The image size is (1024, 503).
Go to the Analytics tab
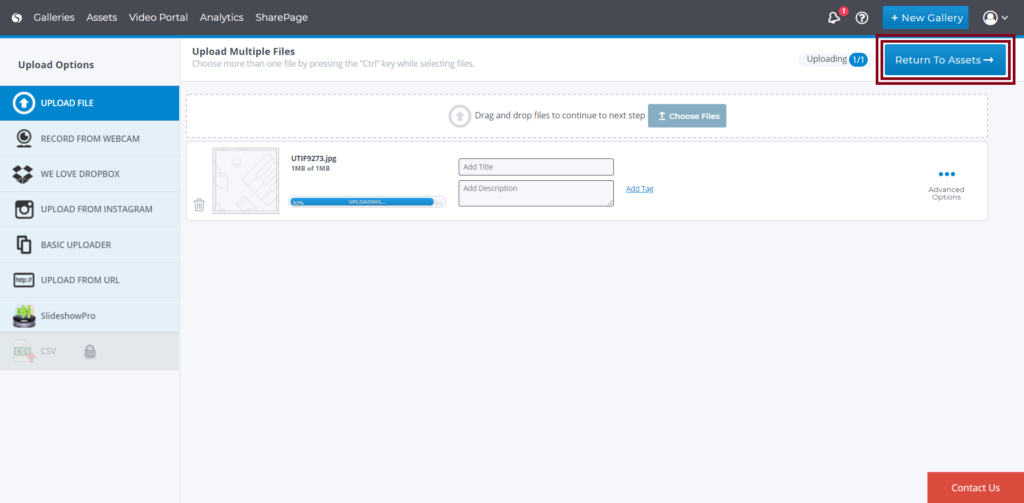tap(221, 18)
